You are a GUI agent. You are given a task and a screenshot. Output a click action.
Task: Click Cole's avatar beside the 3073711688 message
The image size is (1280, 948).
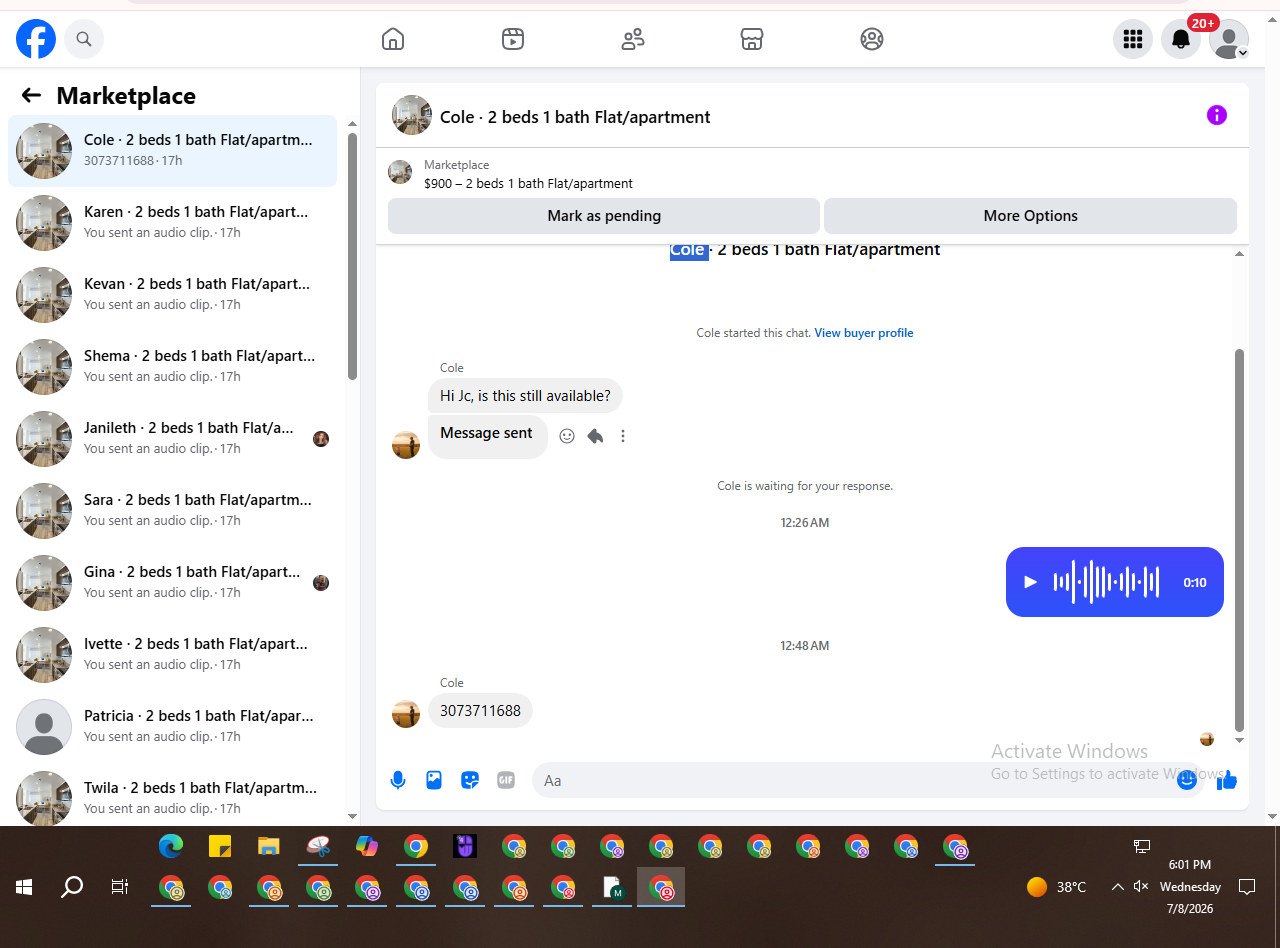[406, 714]
